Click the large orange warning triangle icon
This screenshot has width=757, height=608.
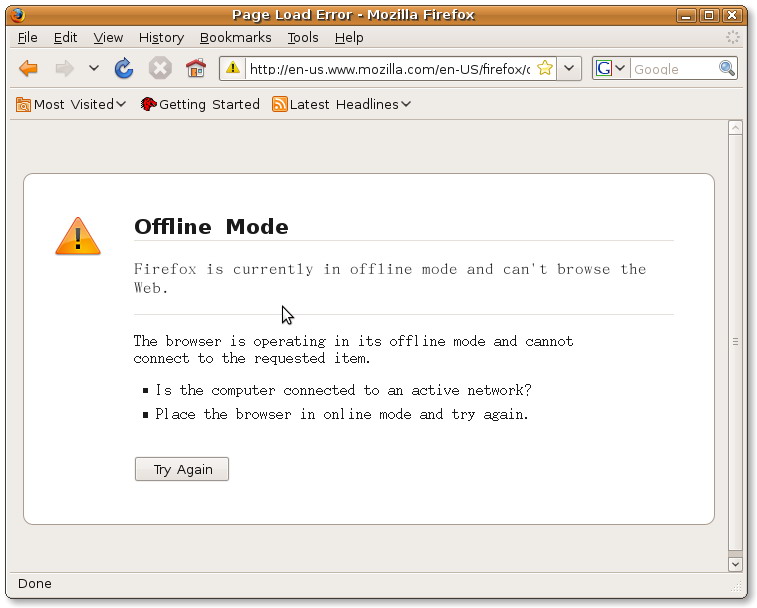[78, 236]
